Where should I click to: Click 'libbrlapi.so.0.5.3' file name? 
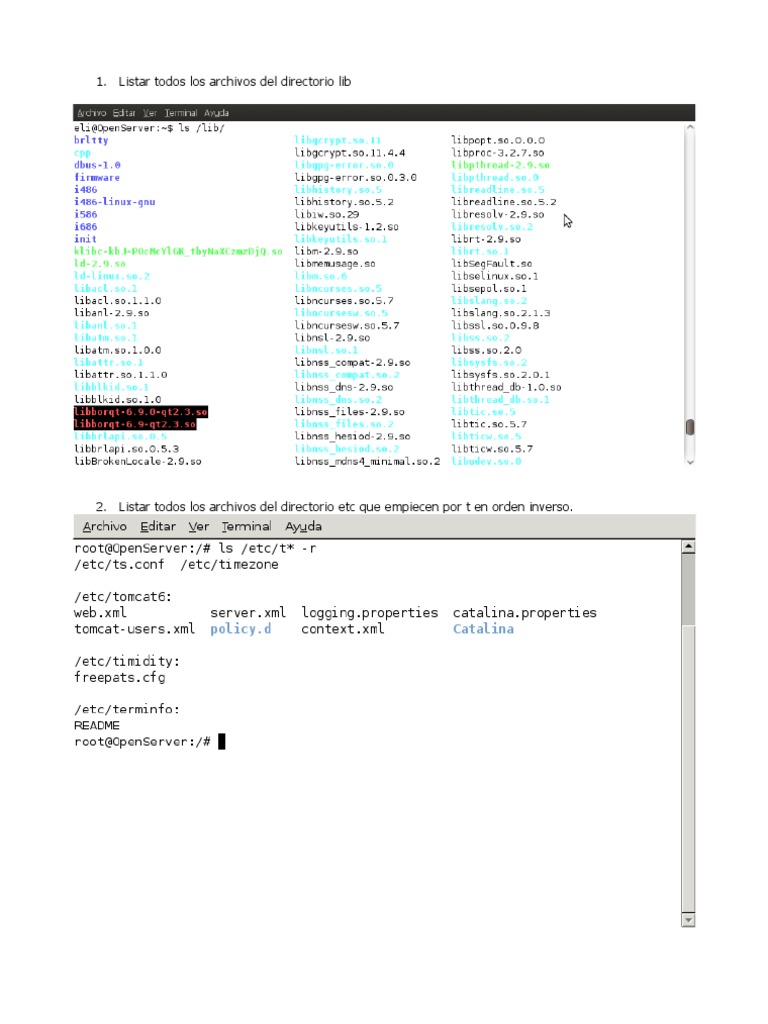(126, 449)
